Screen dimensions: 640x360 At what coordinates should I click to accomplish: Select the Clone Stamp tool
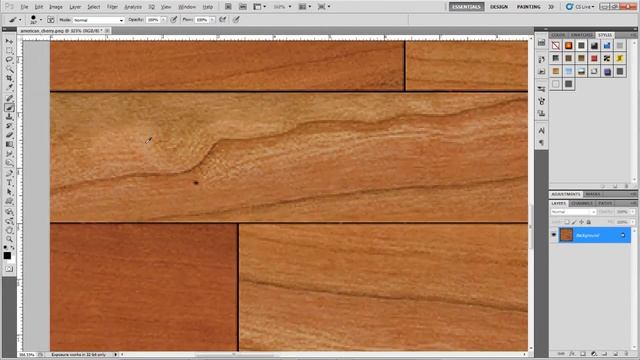pos(9,117)
